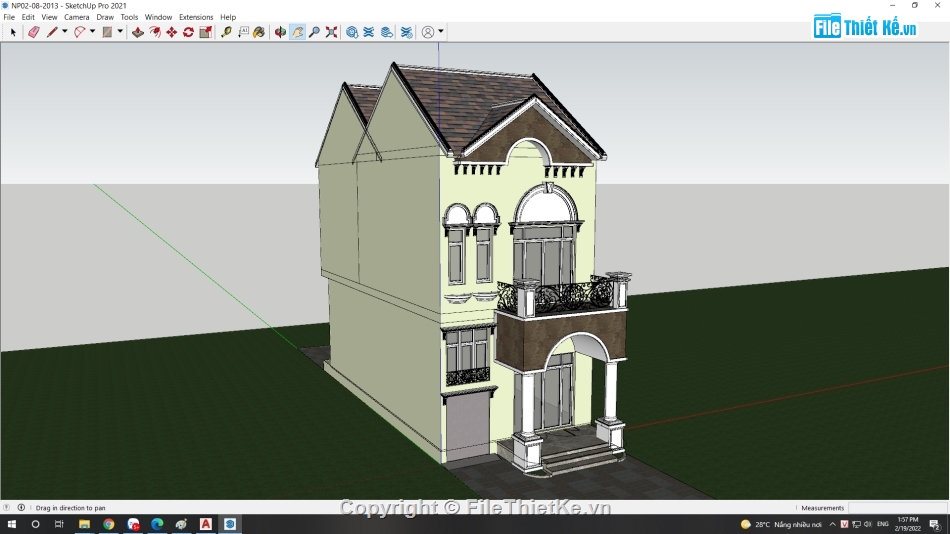
Task: Open the weather widget showing 28°C
Action: tap(781, 524)
